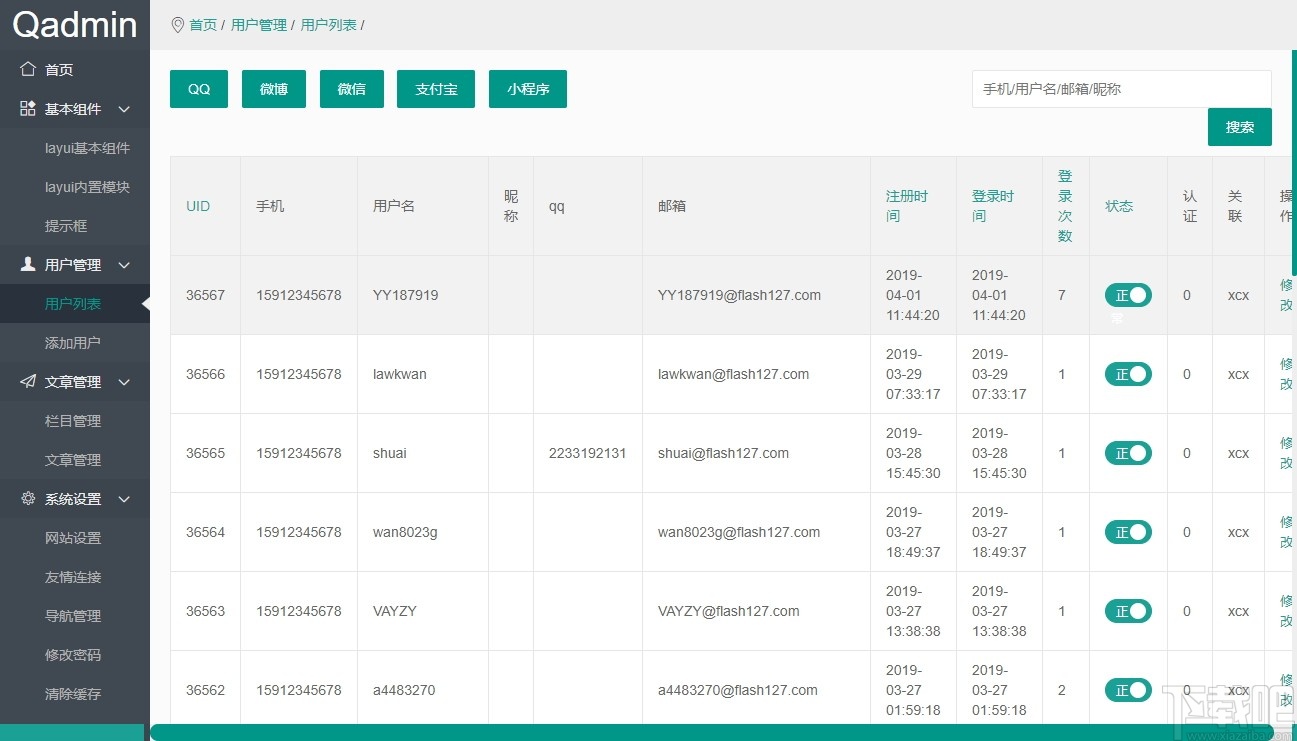The width and height of the screenshot is (1297, 741).
Task: Toggle the status switch for user lawkwan
Action: tap(1128, 374)
